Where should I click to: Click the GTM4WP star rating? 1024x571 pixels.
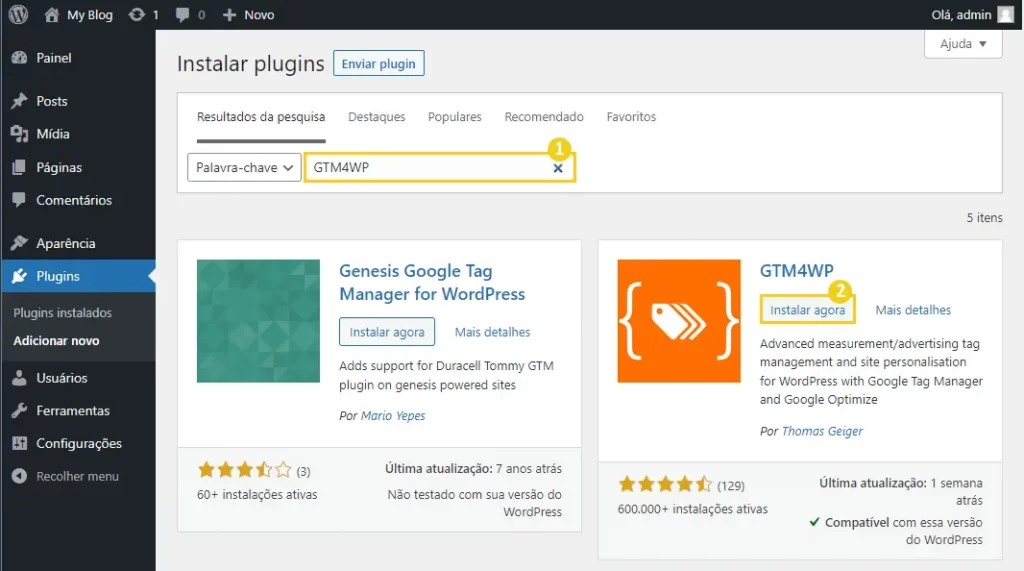(665, 484)
